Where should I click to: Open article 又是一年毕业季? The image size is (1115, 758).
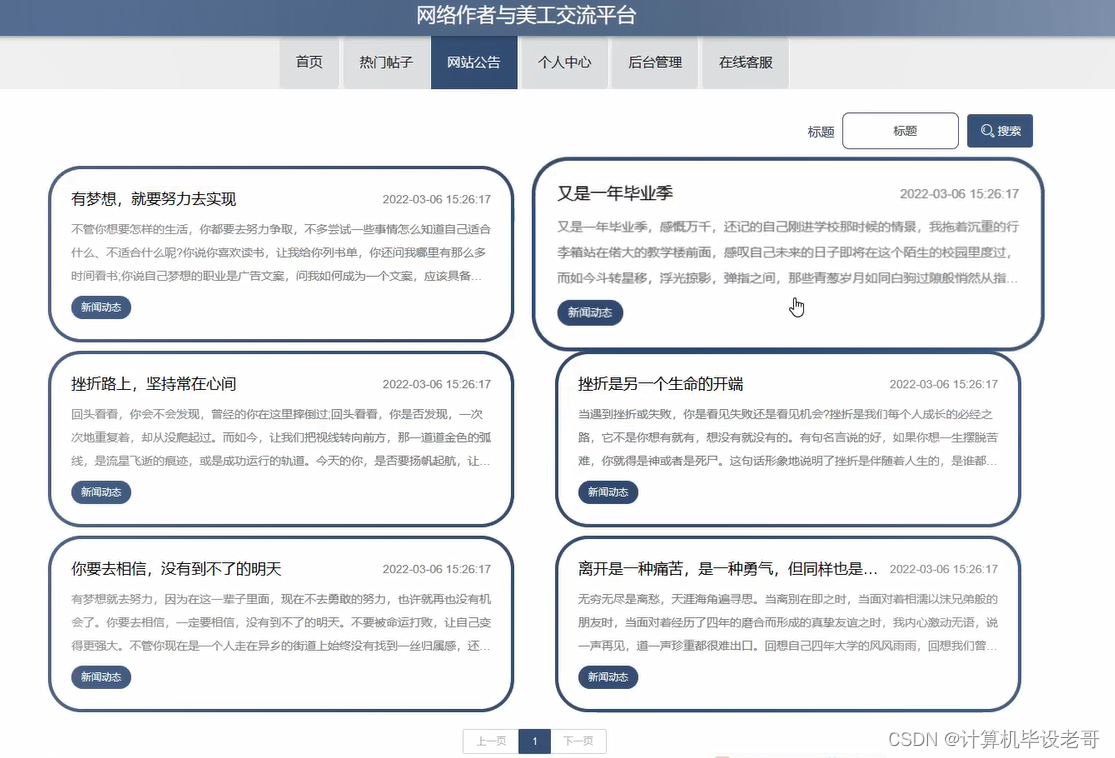615,193
